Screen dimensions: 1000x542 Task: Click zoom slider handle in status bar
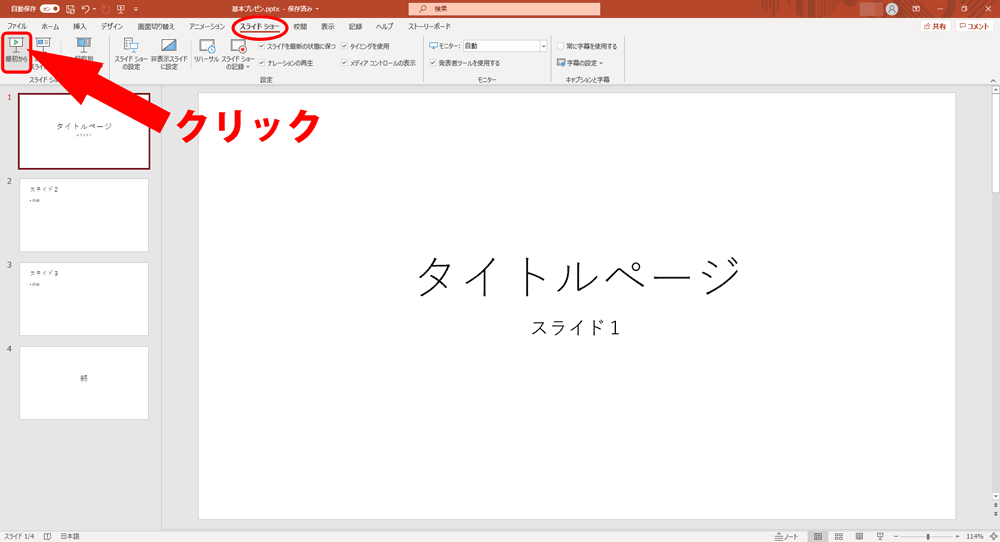pyautogui.click(x=928, y=536)
